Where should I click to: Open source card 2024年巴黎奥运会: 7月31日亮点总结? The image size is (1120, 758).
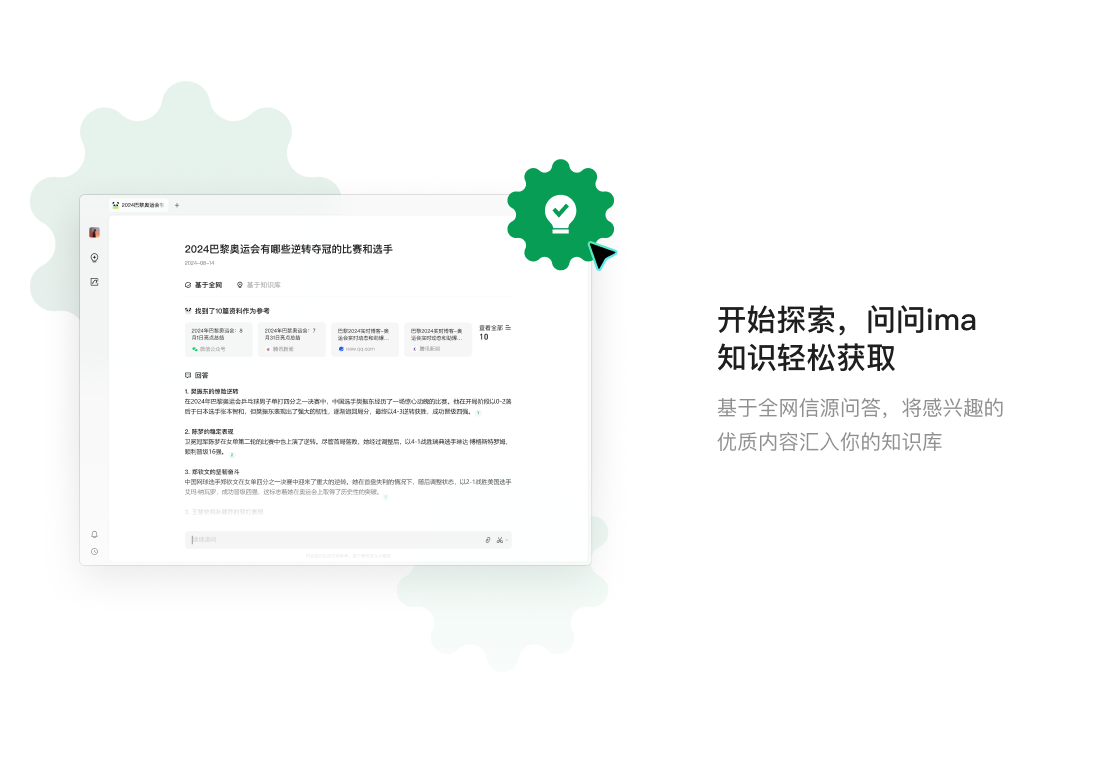click(291, 339)
